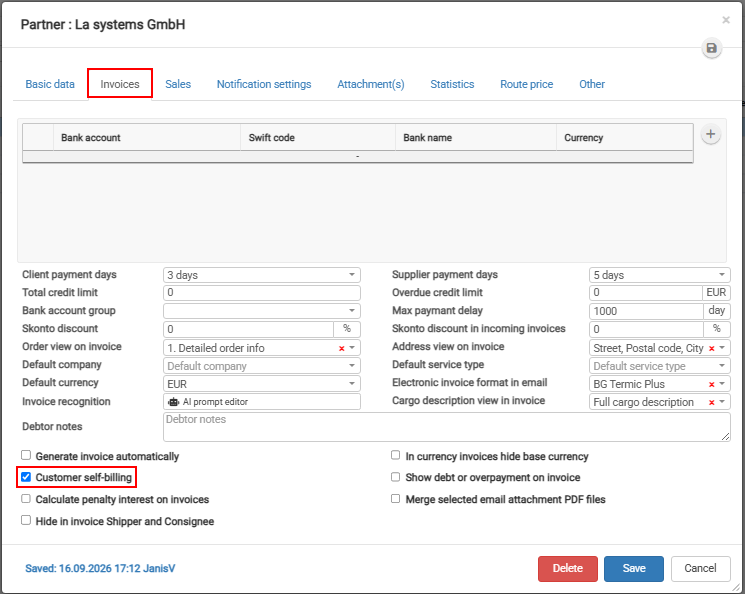745x594 pixels.
Task: Clear the Order view on invoice selection
Action: coord(341,348)
